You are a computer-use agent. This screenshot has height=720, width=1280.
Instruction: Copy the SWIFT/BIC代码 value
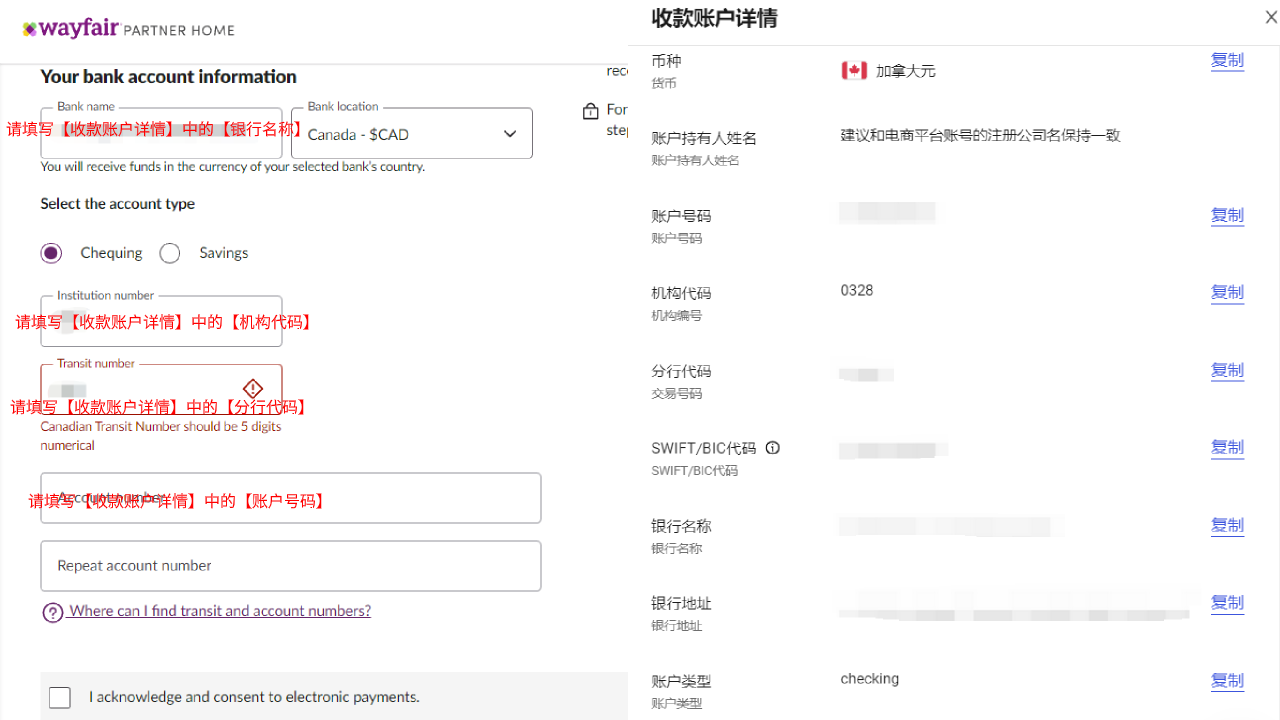click(x=1227, y=447)
